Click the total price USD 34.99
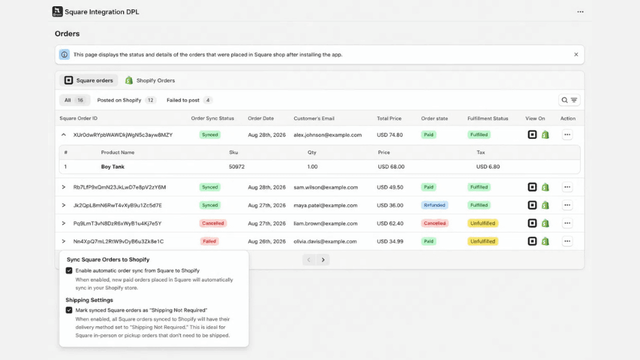This screenshot has width=640, height=360. [x=390, y=241]
